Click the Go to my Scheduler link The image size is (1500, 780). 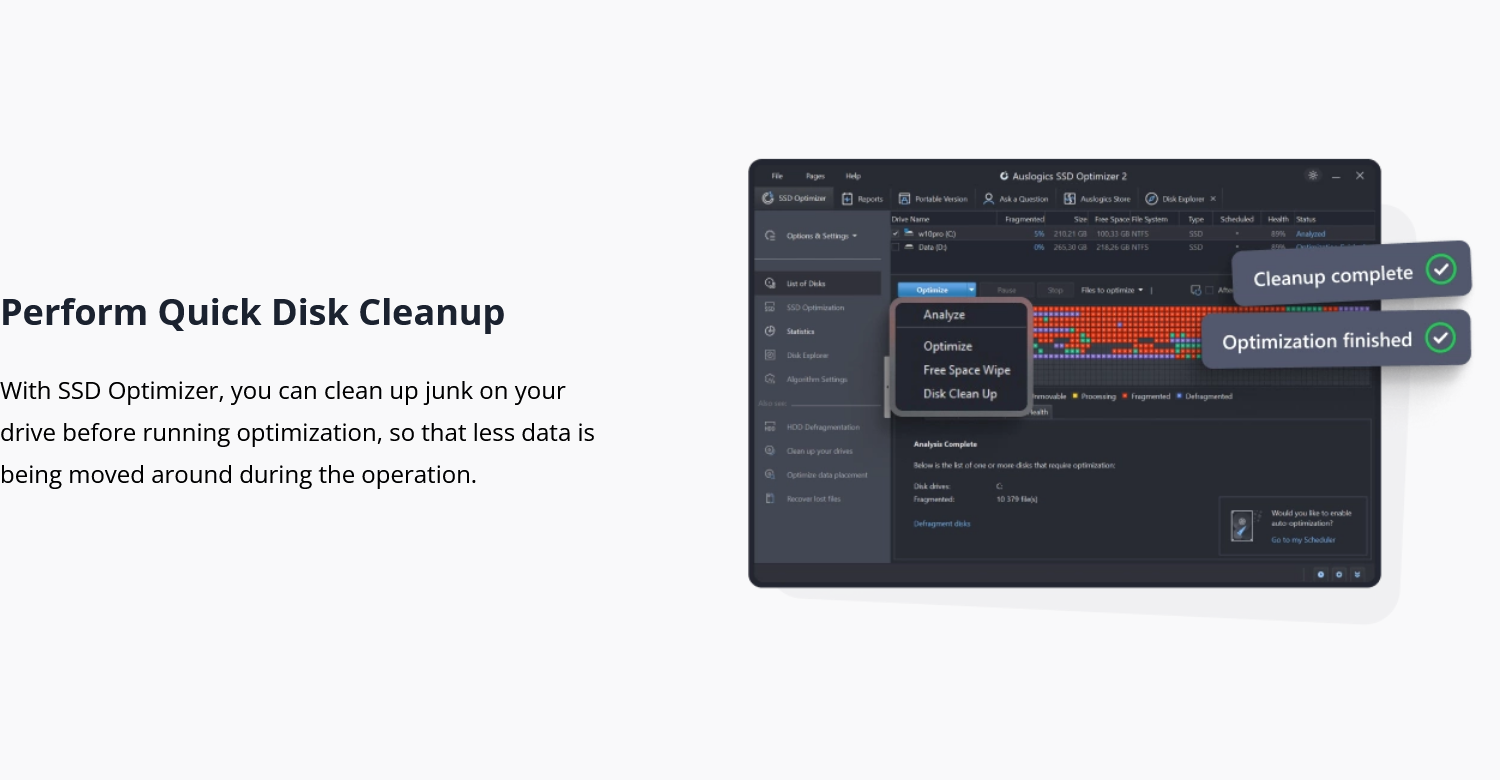pyautogui.click(x=1303, y=540)
